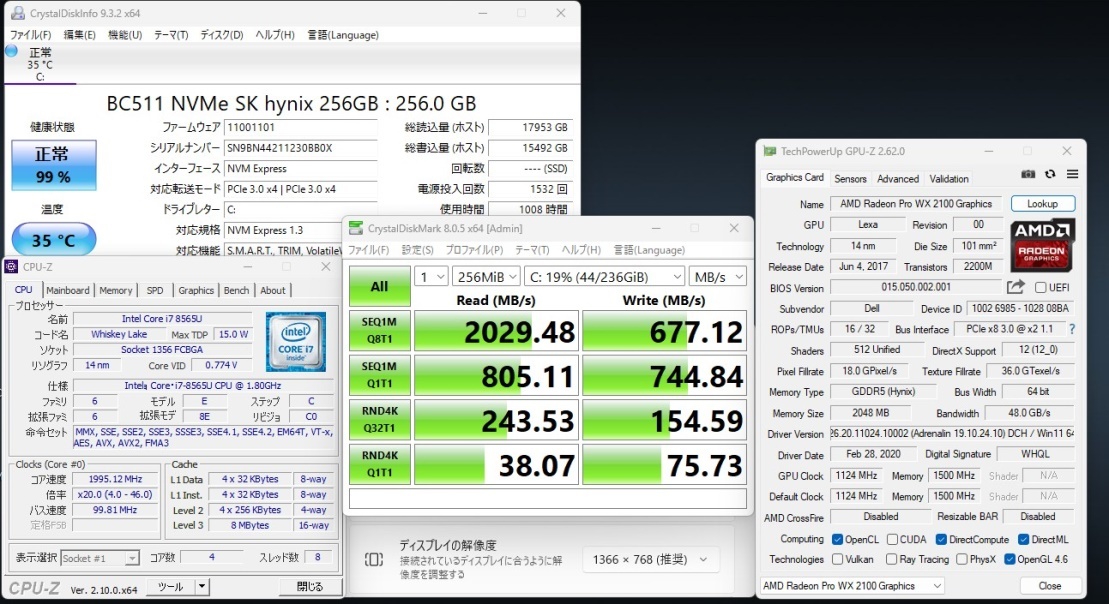Click the GPU-Z screenshot camera icon

pos(1028,174)
